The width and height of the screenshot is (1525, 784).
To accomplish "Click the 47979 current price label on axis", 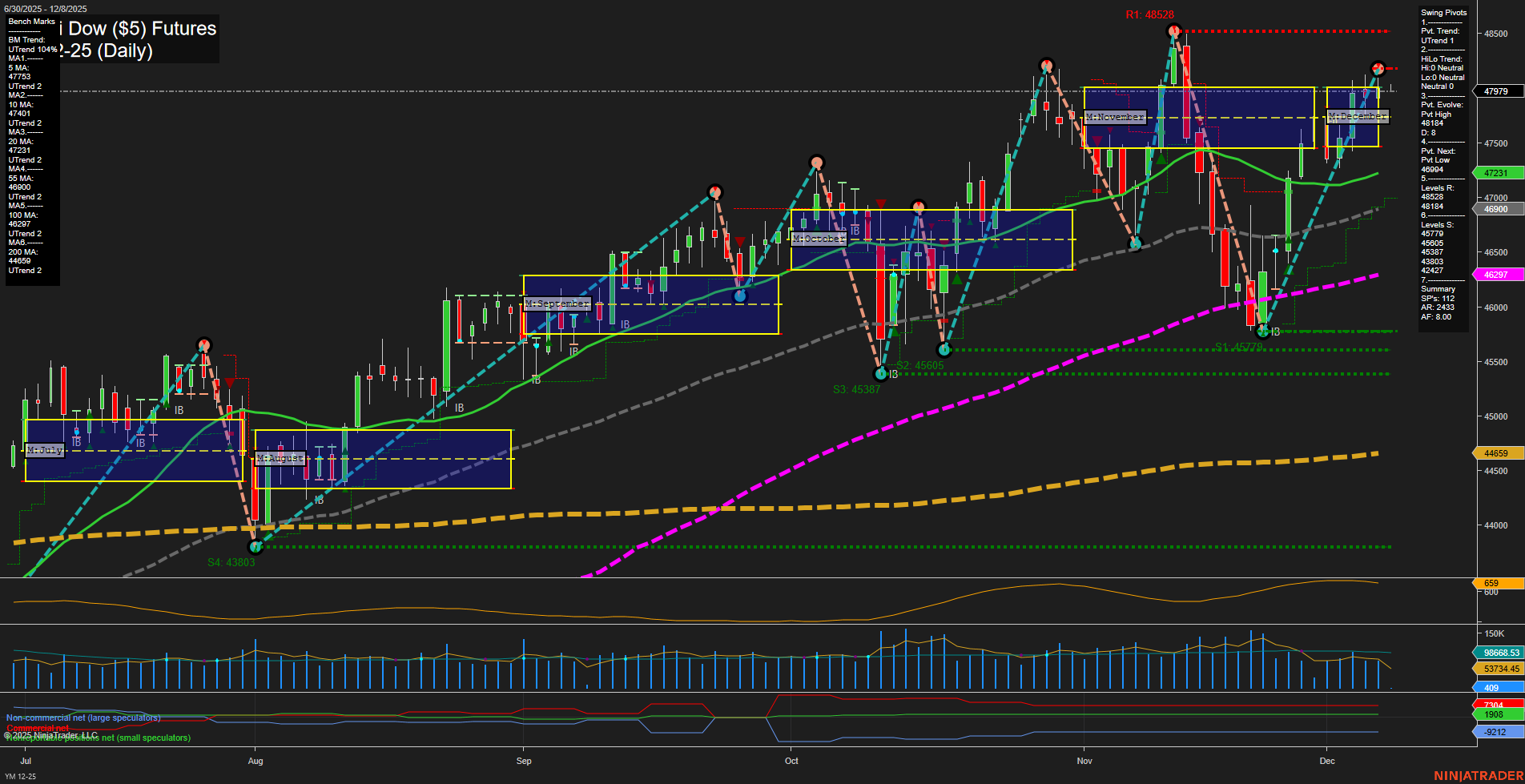I will tap(1495, 90).
